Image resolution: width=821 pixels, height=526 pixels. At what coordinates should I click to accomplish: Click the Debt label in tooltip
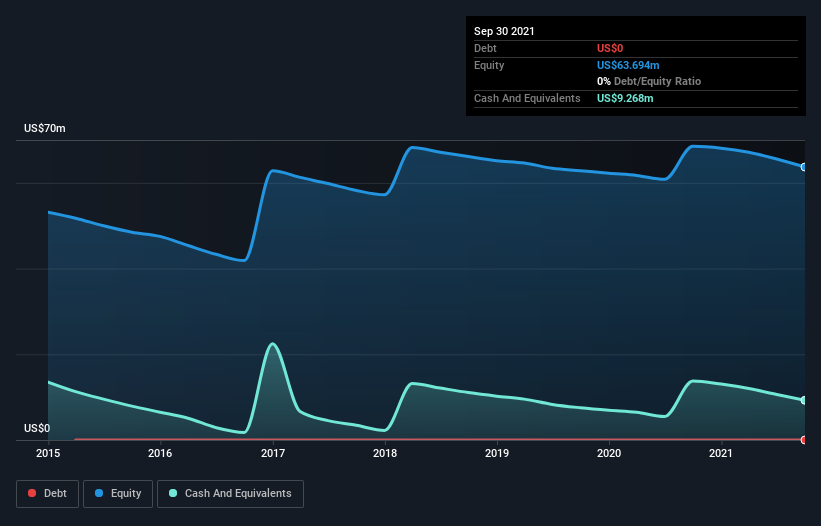point(485,48)
